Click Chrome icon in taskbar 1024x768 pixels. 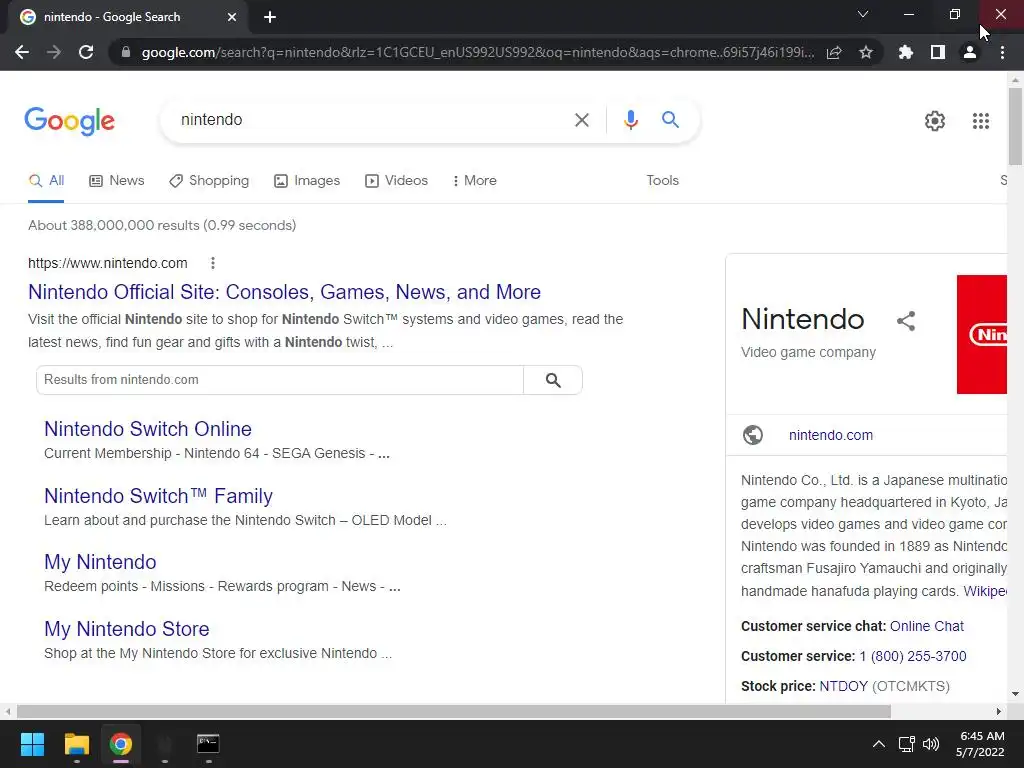(121, 744)
